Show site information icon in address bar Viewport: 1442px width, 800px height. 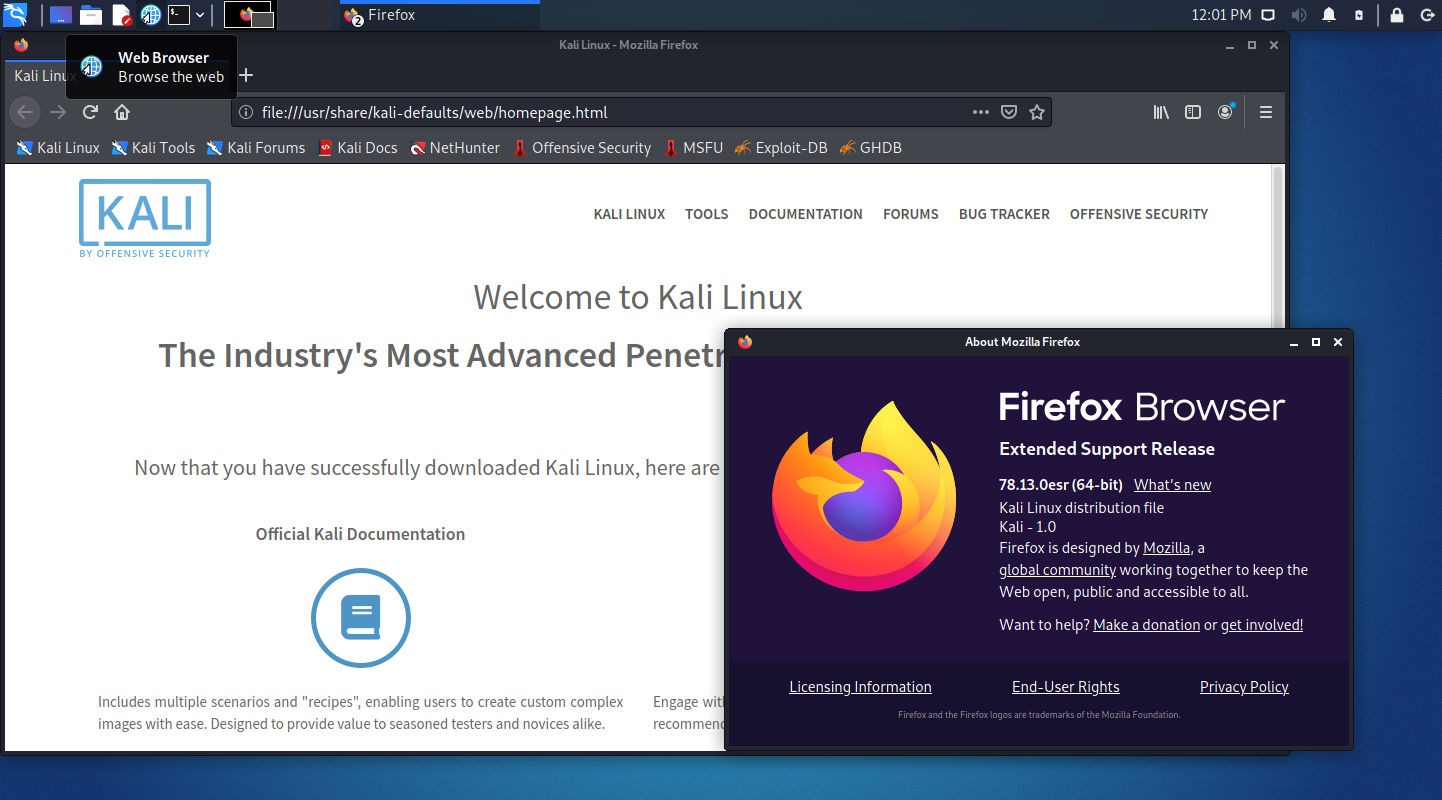tap(246, 112)
